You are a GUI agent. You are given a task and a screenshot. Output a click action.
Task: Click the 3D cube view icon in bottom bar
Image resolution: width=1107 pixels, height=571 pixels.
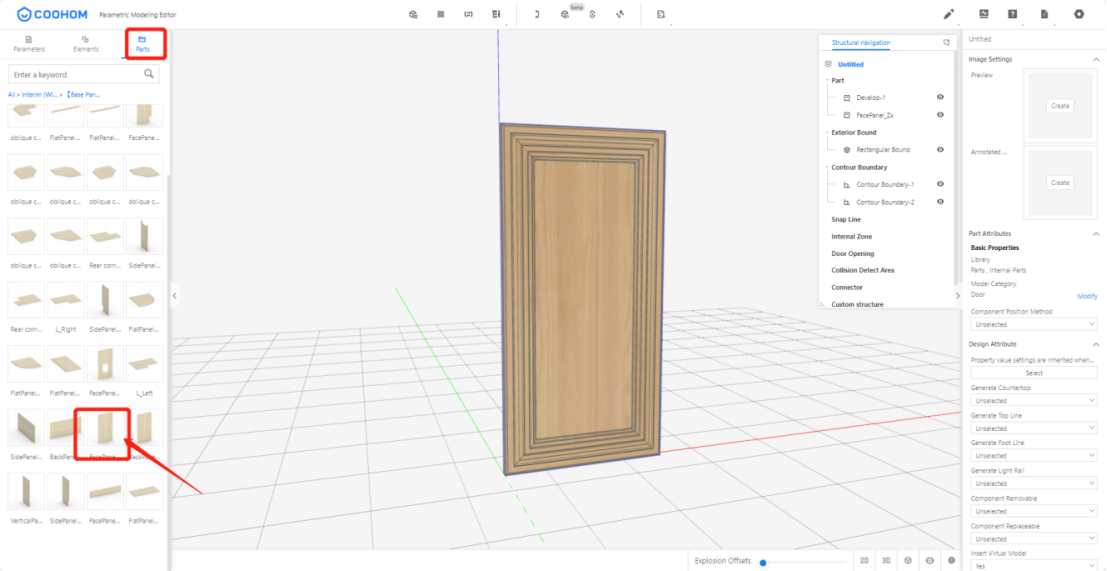[908, 561]
